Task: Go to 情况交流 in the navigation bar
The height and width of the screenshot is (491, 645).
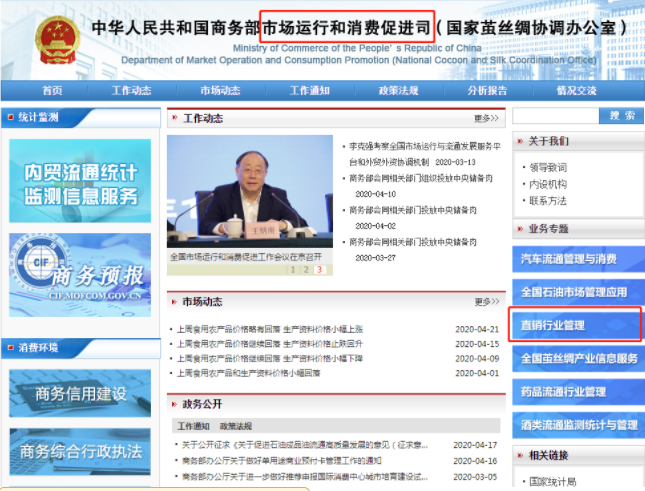Action: click(576, 90)
